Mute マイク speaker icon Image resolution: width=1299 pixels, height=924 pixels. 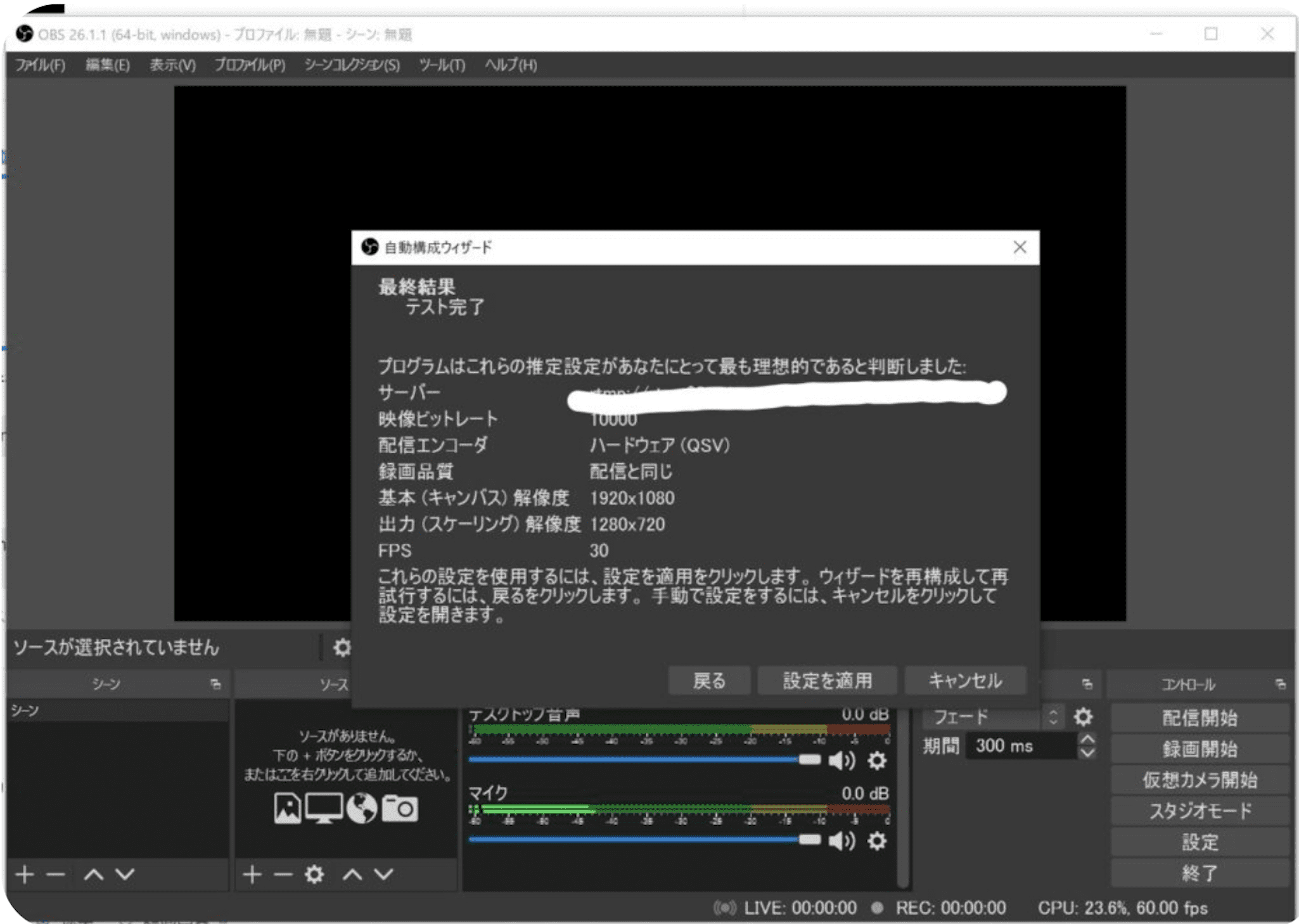tap(842, 841)
